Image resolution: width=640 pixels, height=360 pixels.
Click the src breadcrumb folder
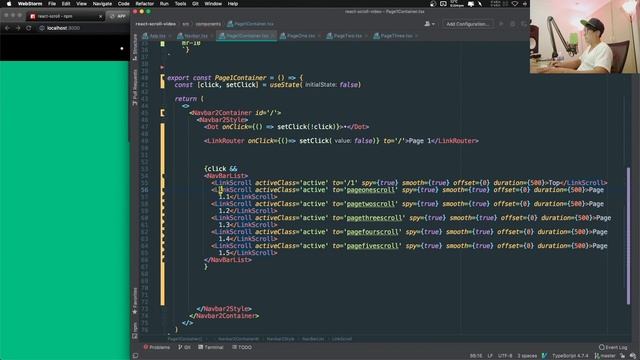point(186,24)
